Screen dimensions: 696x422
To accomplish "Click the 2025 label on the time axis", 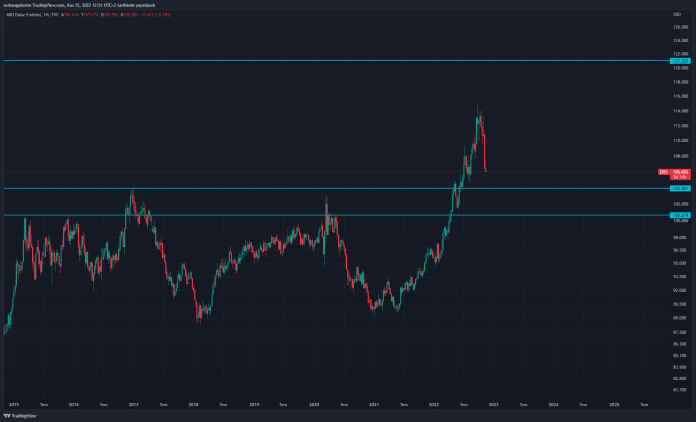I will coord(614,405).
